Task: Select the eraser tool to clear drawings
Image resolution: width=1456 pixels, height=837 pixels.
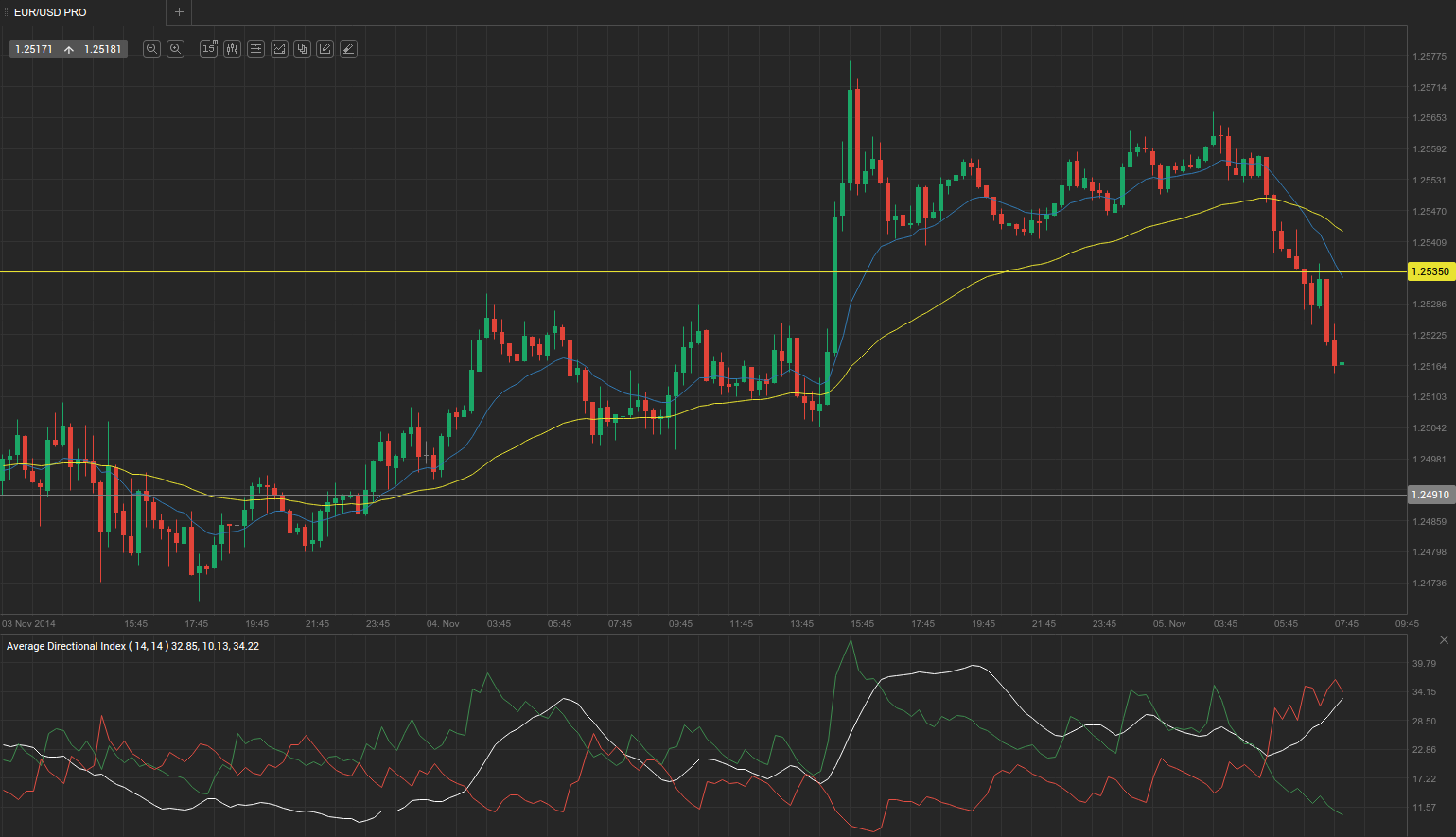Action: 348,49
